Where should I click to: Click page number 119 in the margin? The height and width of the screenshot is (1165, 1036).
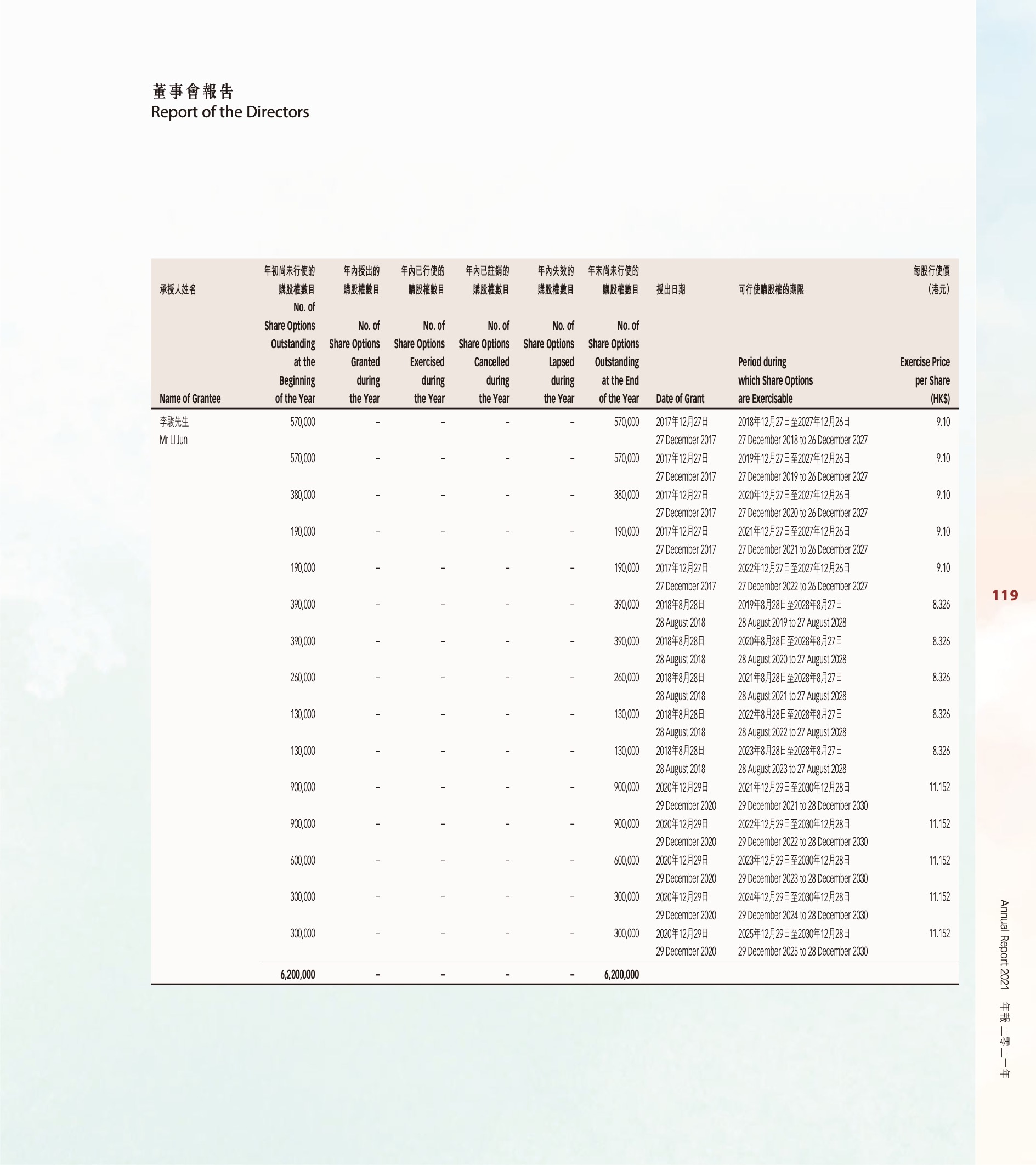pyautogui.click(x=1005, y=595)
